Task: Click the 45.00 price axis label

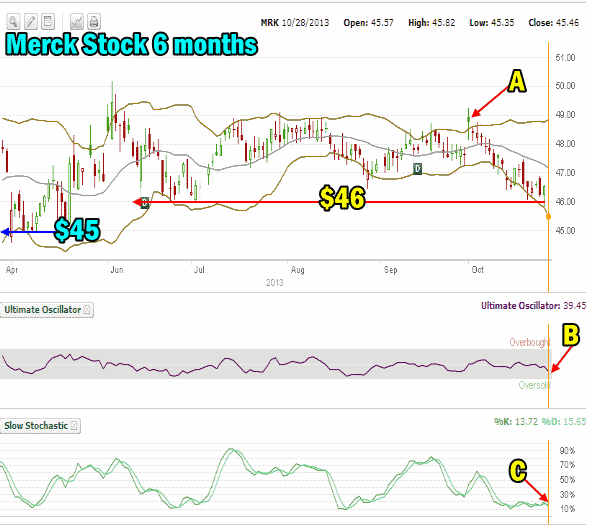Action: (x=566, y=230)
